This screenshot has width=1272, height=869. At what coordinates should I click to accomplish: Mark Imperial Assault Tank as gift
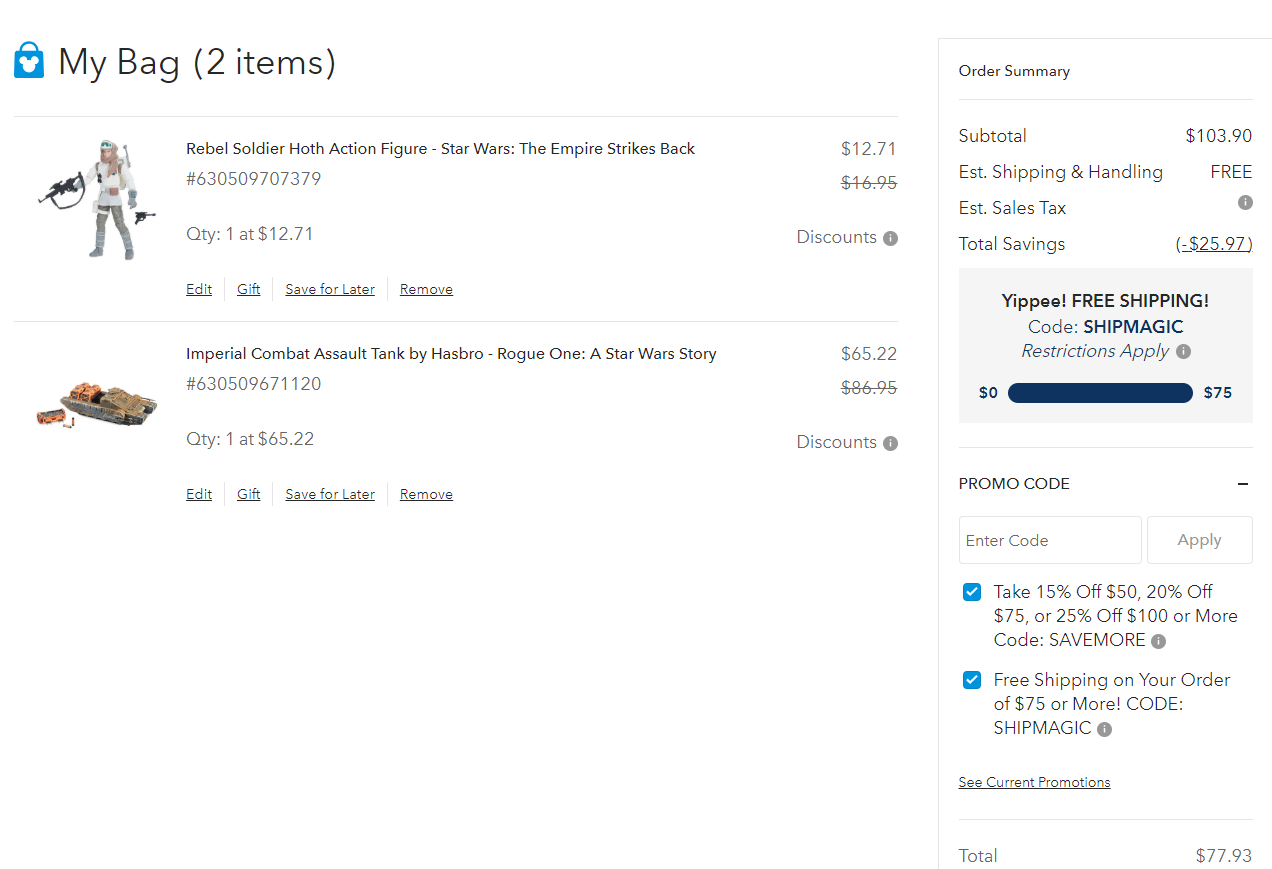(x=248, y=494)
